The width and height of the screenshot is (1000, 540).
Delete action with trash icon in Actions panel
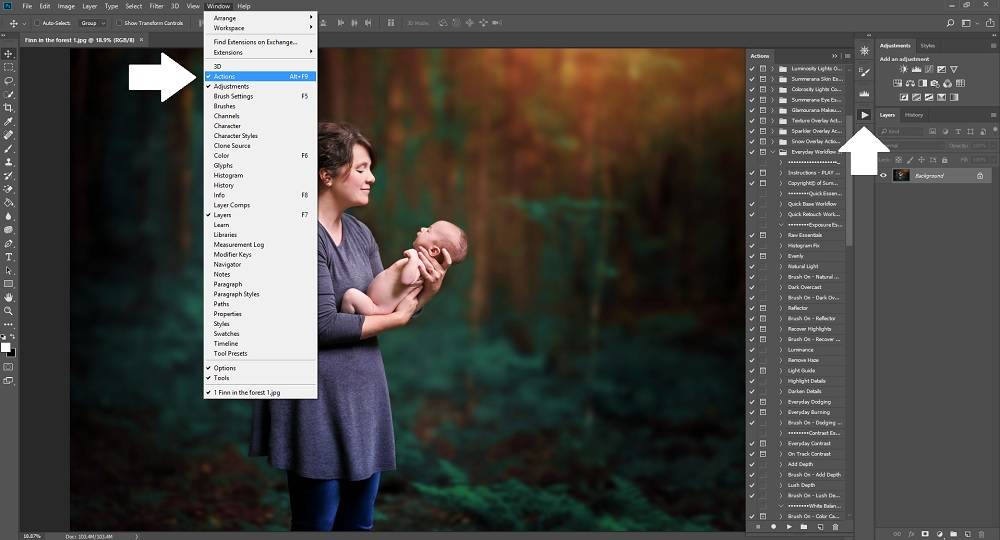835,527
